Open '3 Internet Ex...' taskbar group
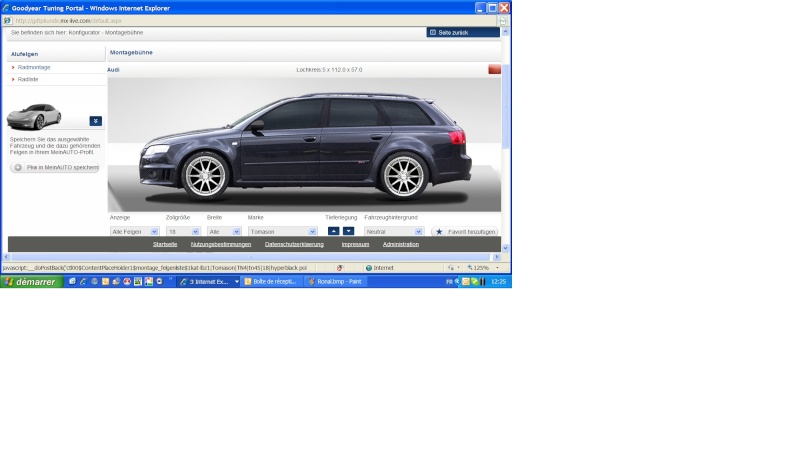Image resolution: width=800 pixels, height=450 pixels. tap(209, 282)
